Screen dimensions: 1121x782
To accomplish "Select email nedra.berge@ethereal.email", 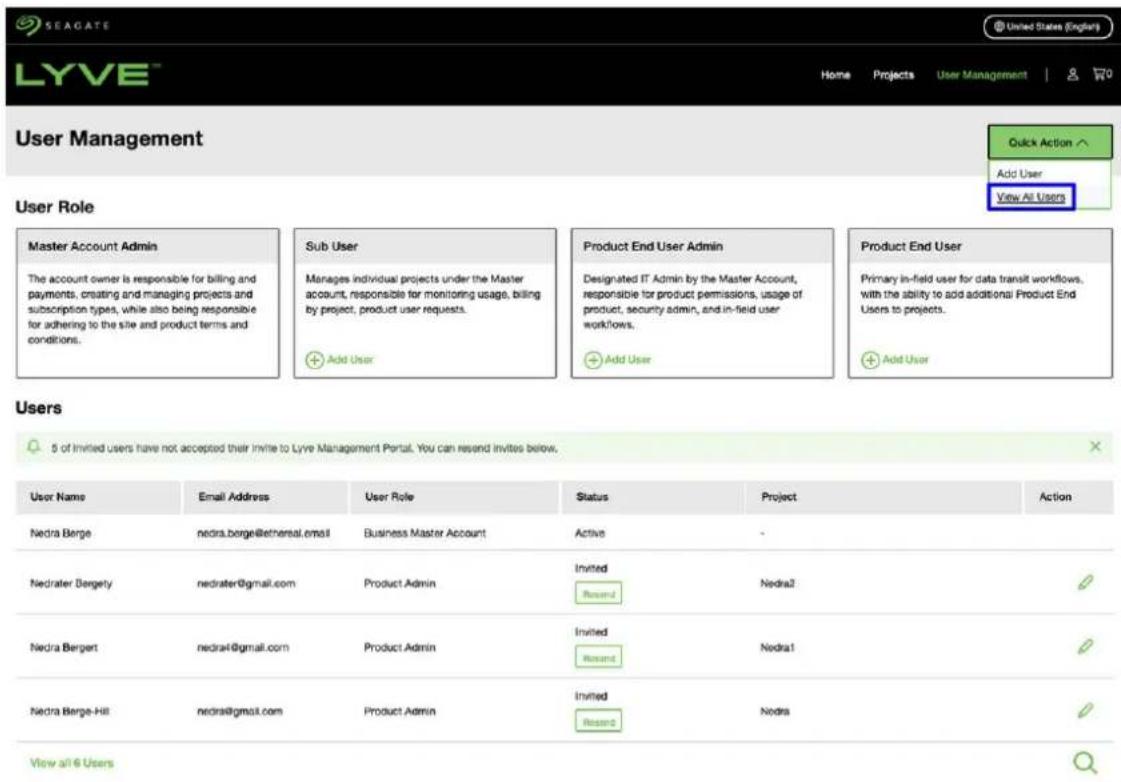I will pyautogui.click(x=263, y=533).
